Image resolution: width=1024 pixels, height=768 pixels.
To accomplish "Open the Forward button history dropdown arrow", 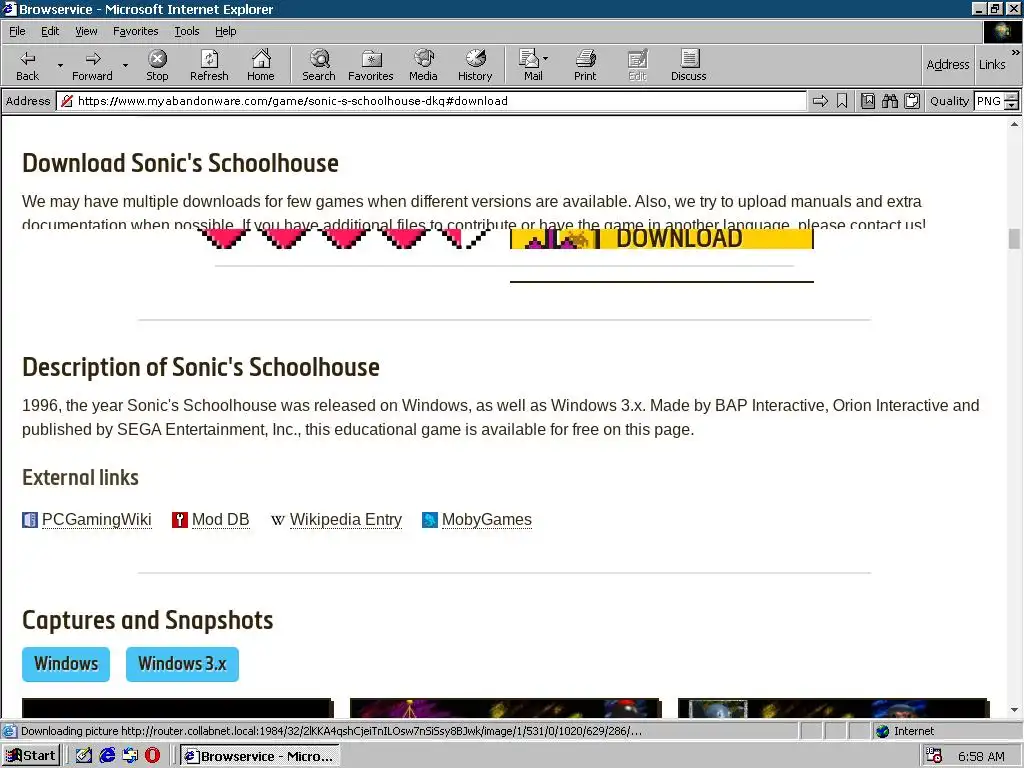I will click(125, 65).
